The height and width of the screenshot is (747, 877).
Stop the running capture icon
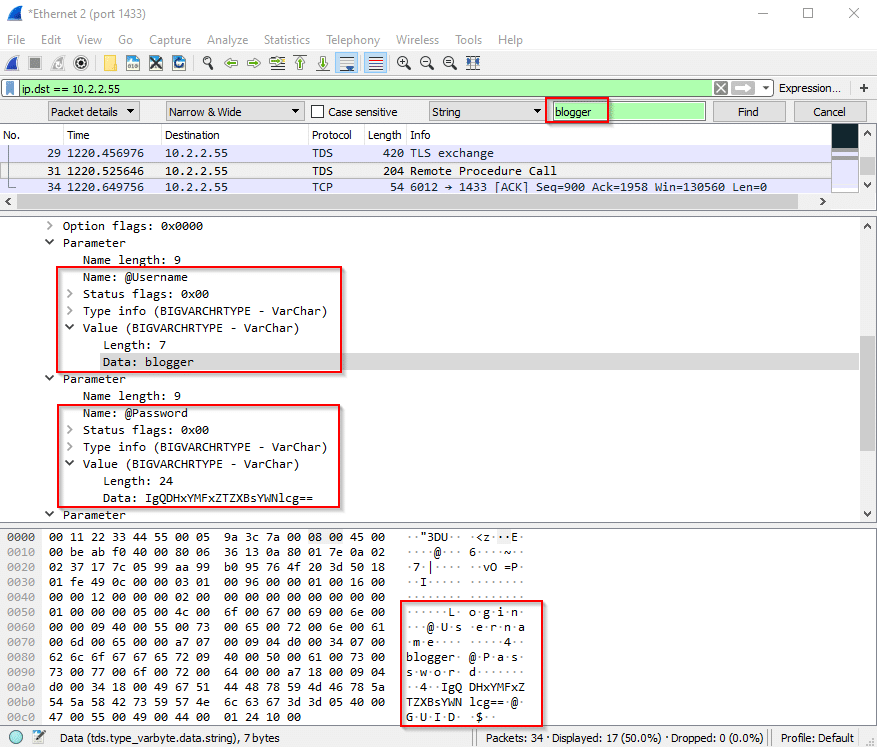click(x=33, y=62)
